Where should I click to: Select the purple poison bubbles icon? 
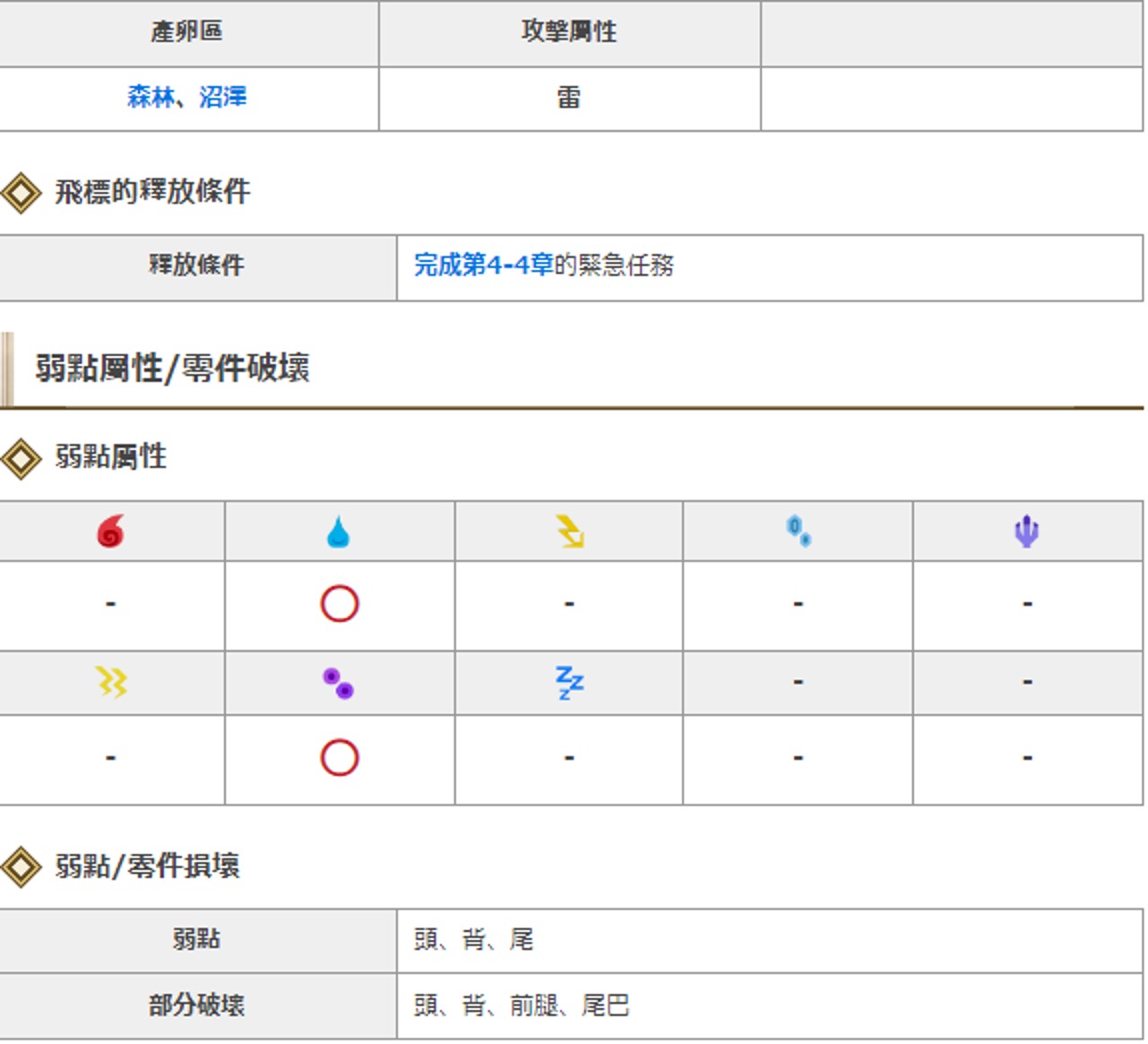click(x=338, y=683)
